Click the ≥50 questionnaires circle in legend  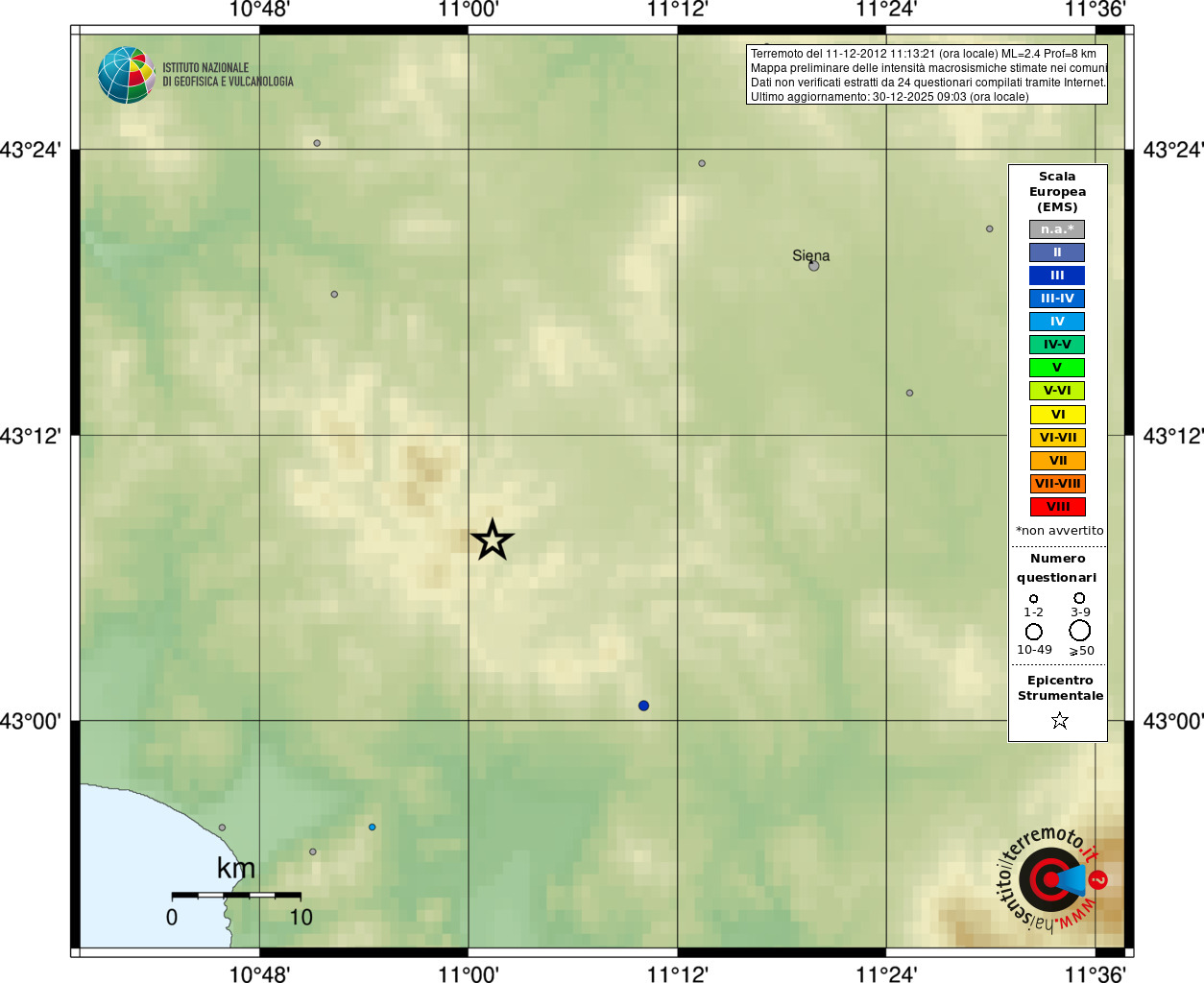pyautogui.click(x=1080, y=631)
